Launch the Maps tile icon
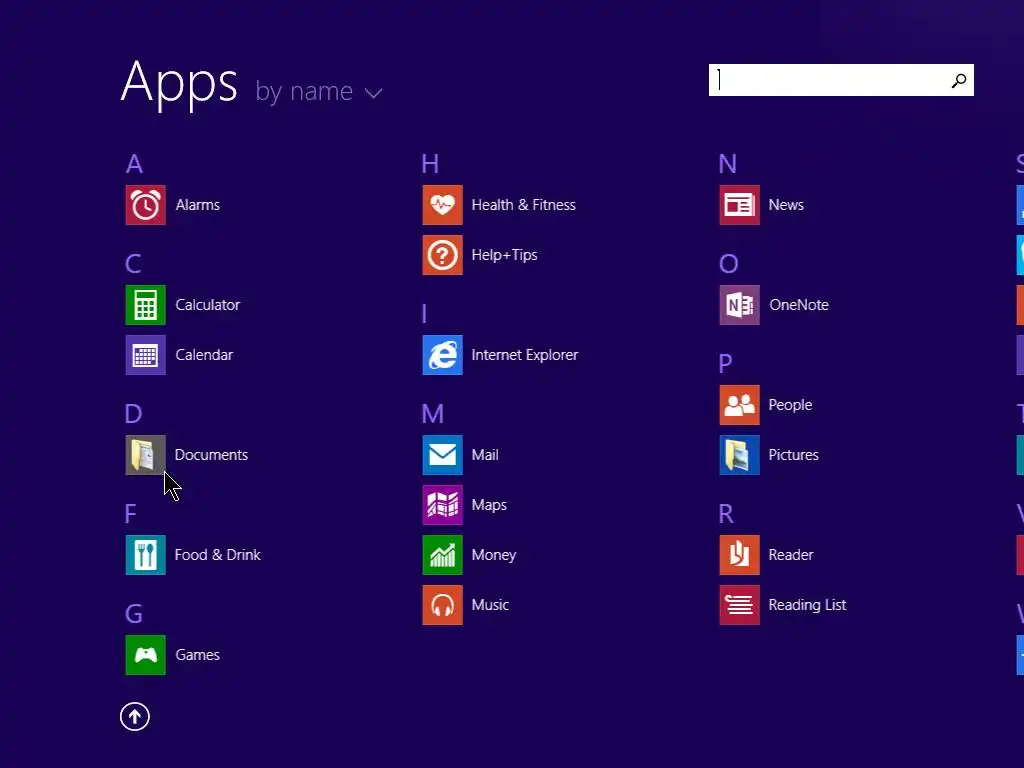This screenshot has height=768, width=1024. [442, 505]
